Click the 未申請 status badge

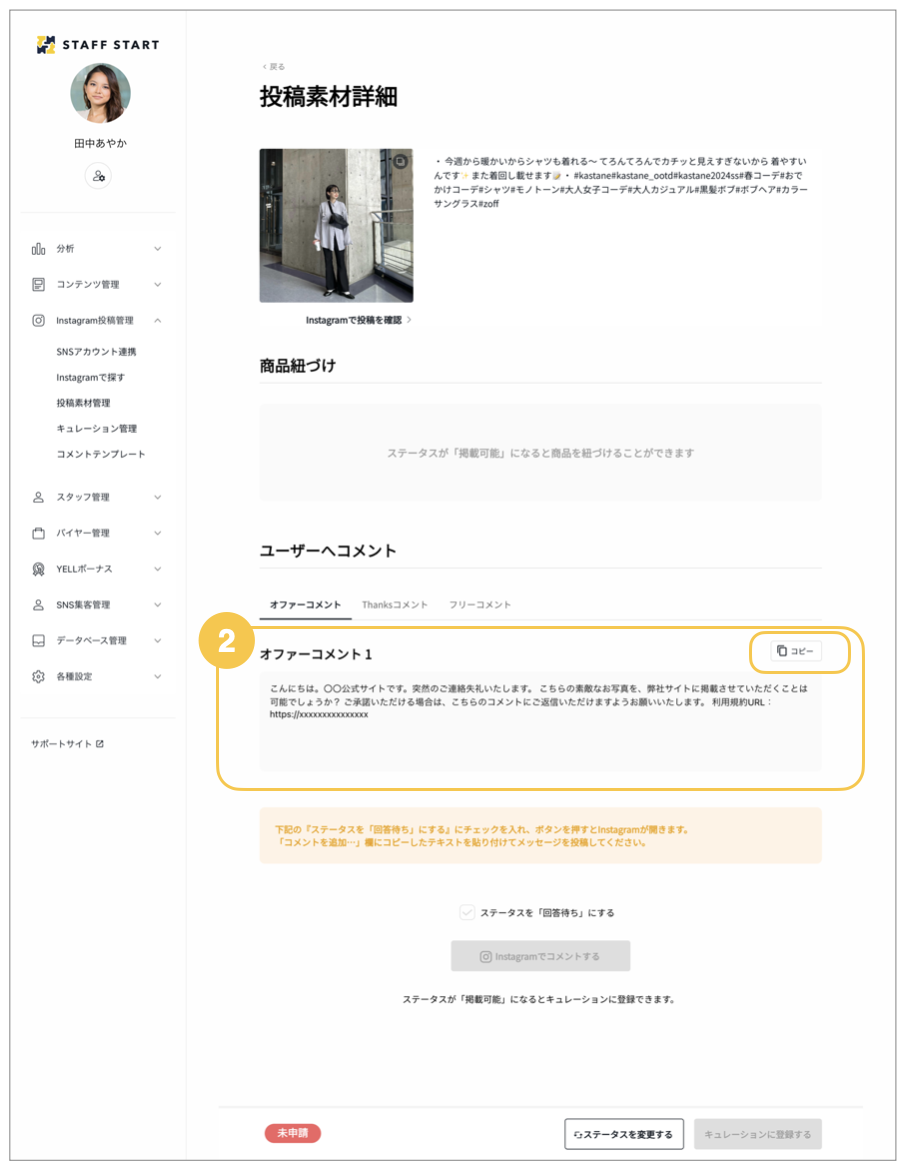pyautogui.click(x=292, y=1133)
